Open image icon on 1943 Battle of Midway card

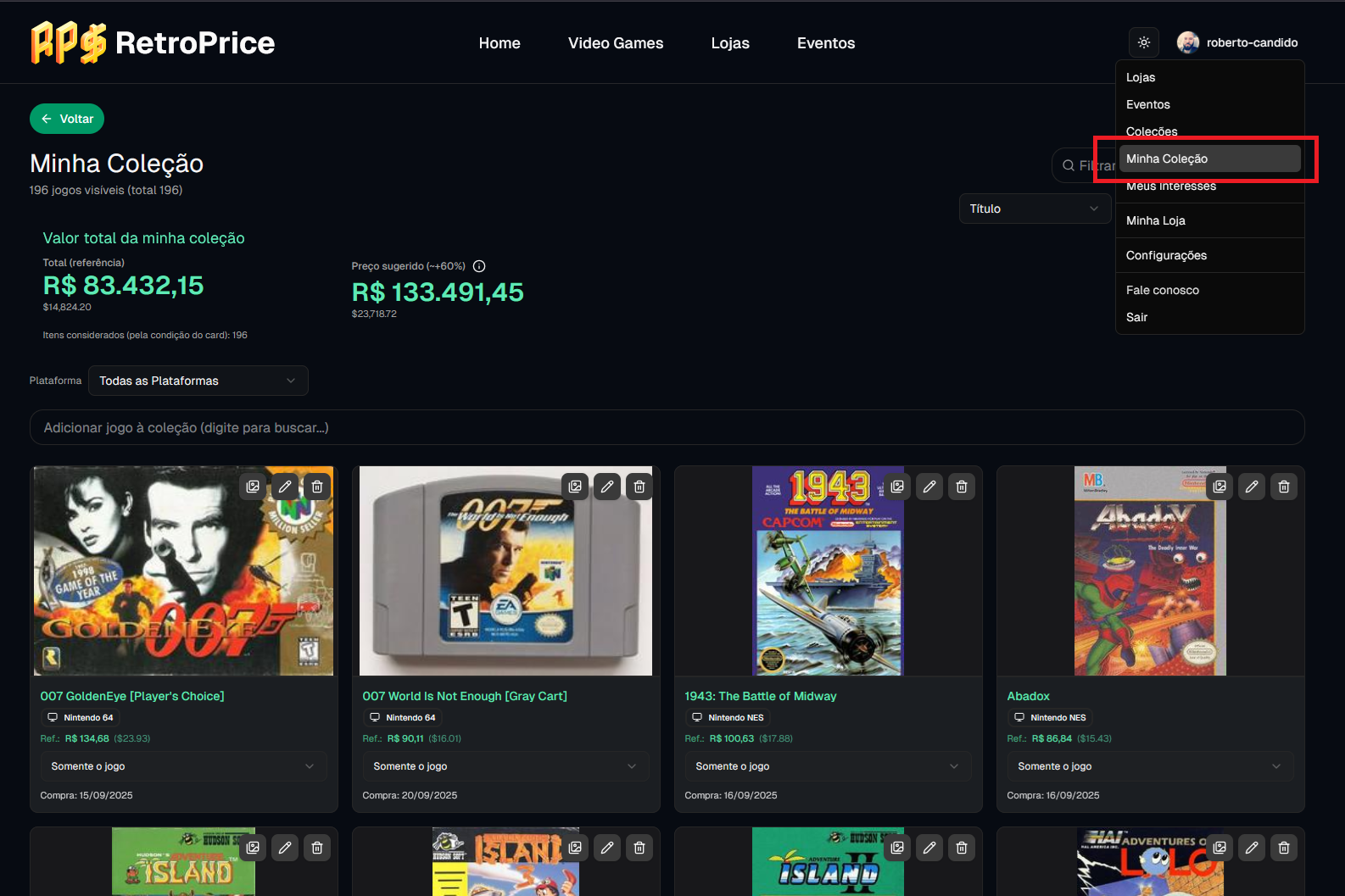tap(897, 487)
